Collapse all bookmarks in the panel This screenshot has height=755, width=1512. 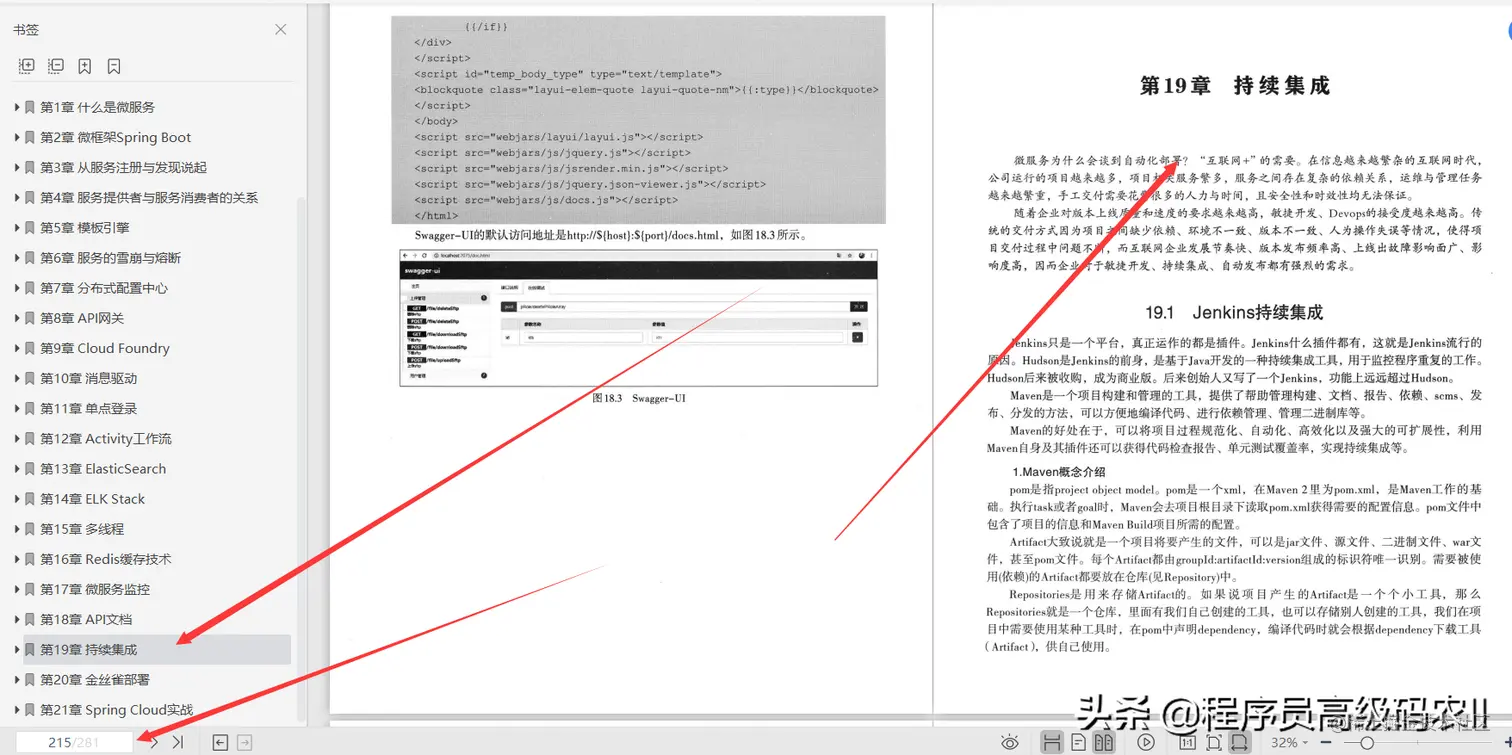coord(56,66)
